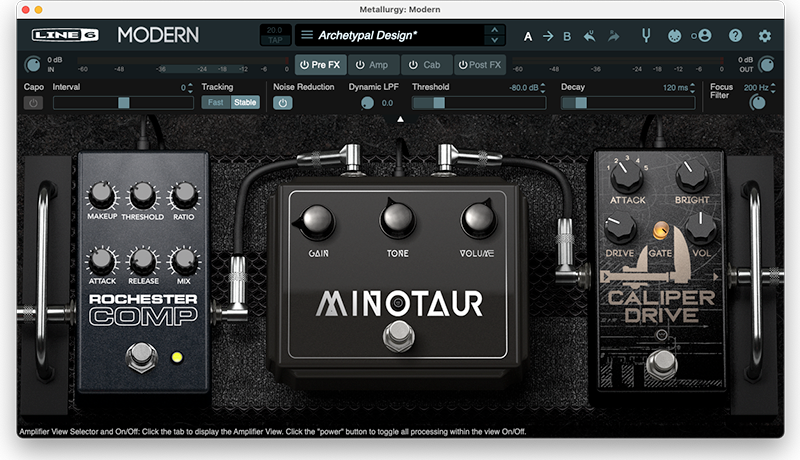Open the preset list hamburger menu

307,35
